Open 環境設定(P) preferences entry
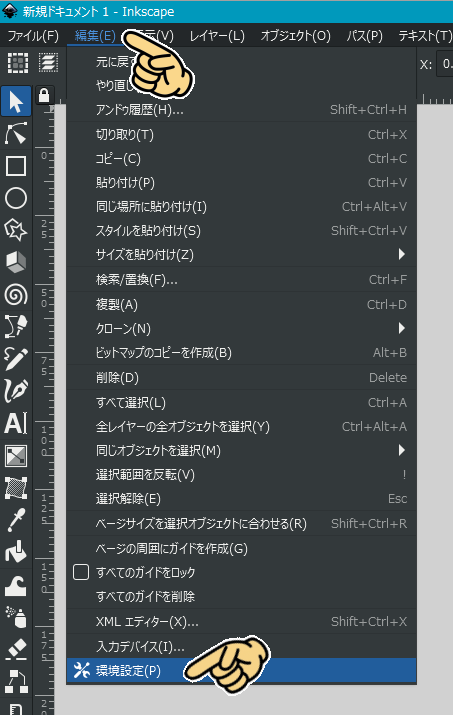The height and width of the screenshot is (715, 453). [242, 670]
